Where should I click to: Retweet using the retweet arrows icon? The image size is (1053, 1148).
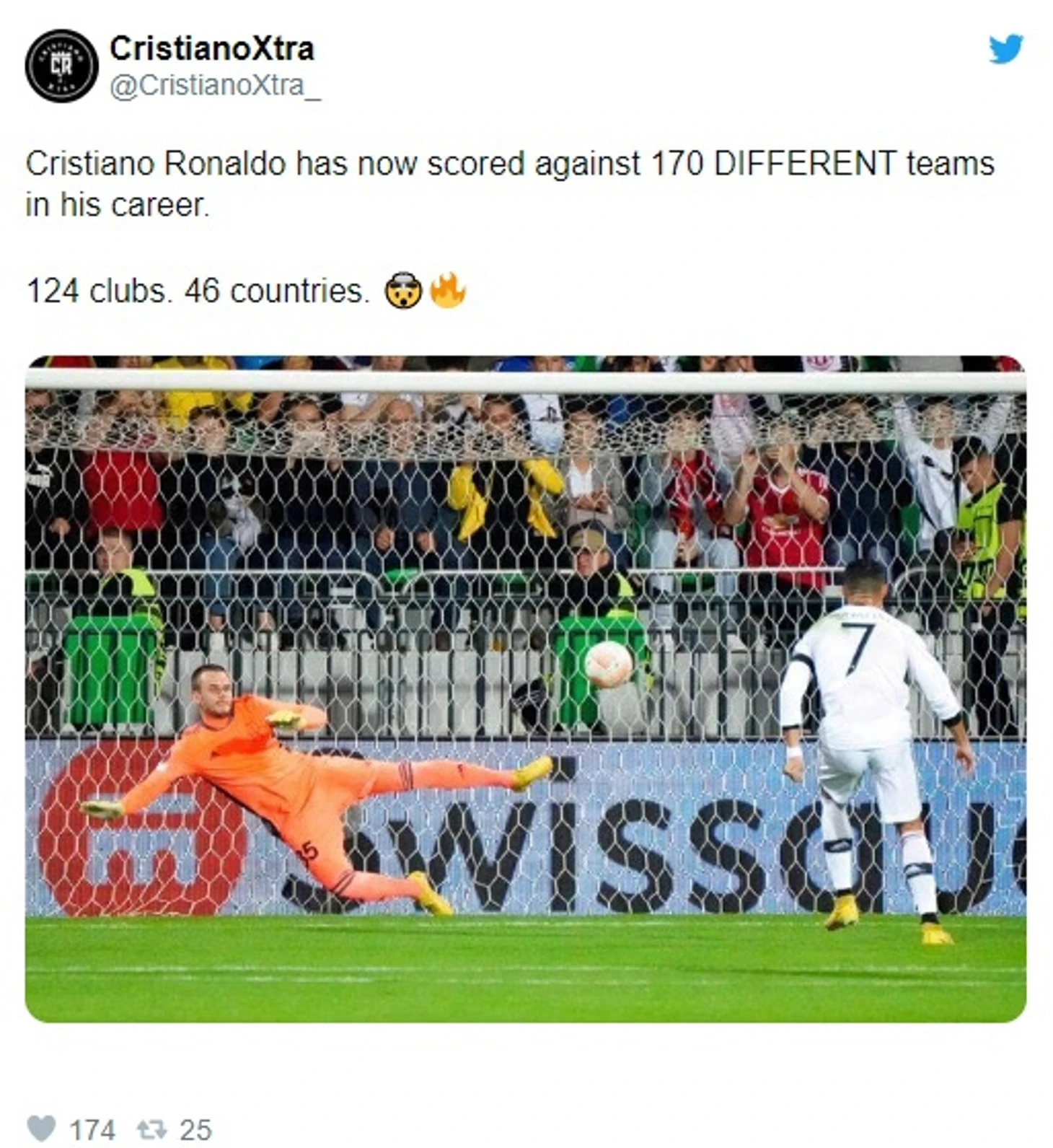point(151,1129)
